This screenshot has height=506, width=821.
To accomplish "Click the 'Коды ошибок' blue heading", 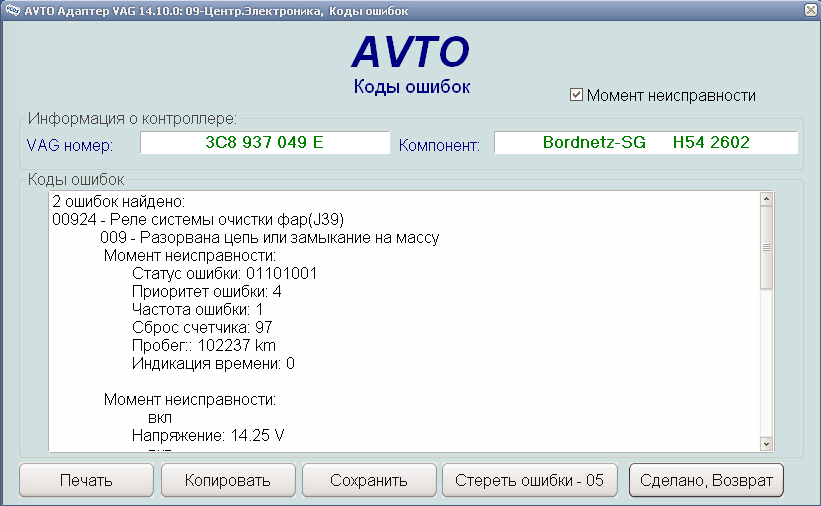I will (412, 86).
